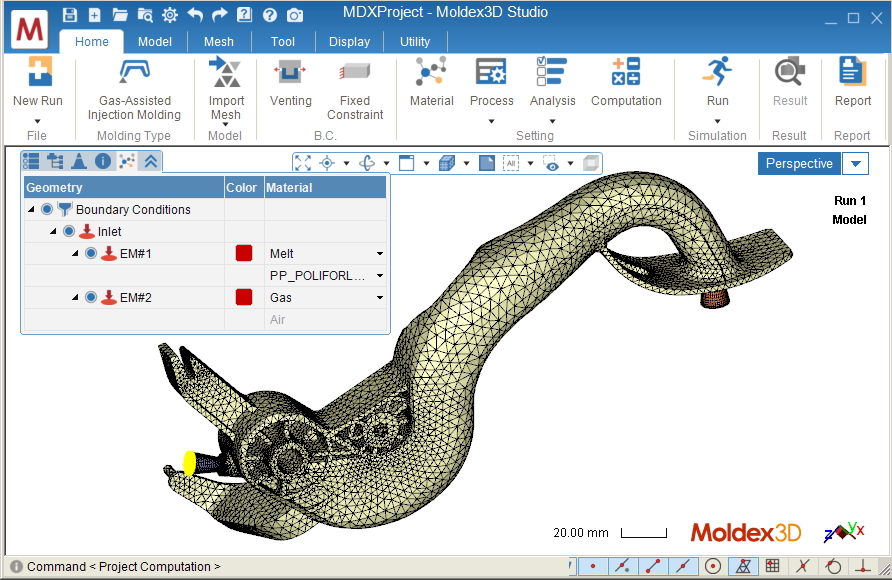892x580 pixels.
Task: Toggle snap to grid
Action: pos(773,566)
